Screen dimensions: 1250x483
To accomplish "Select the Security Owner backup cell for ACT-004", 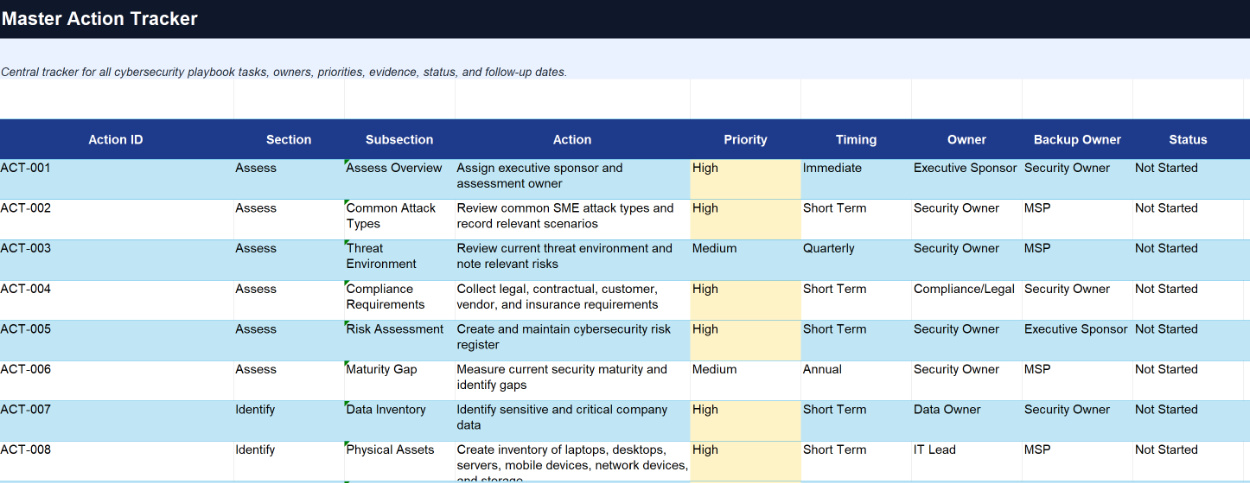I will click(1077, 300).
